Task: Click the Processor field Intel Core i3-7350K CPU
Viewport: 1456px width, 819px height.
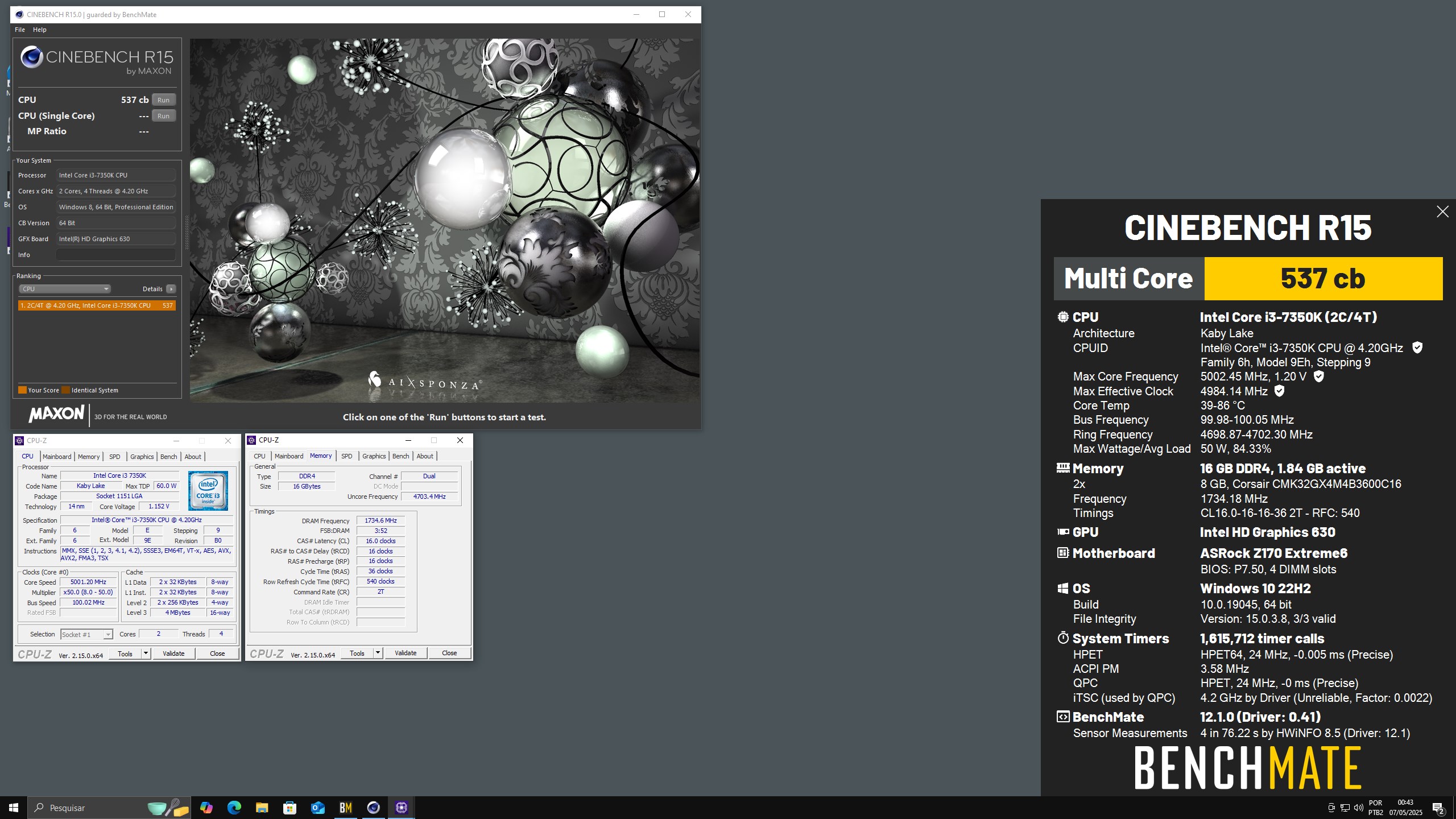Action: 116,175
